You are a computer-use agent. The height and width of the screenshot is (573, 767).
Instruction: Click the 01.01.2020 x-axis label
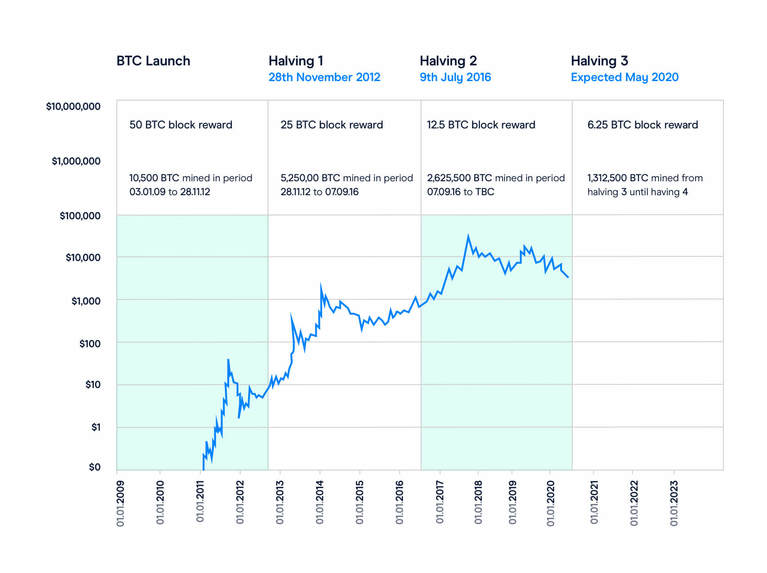(551, 504)
